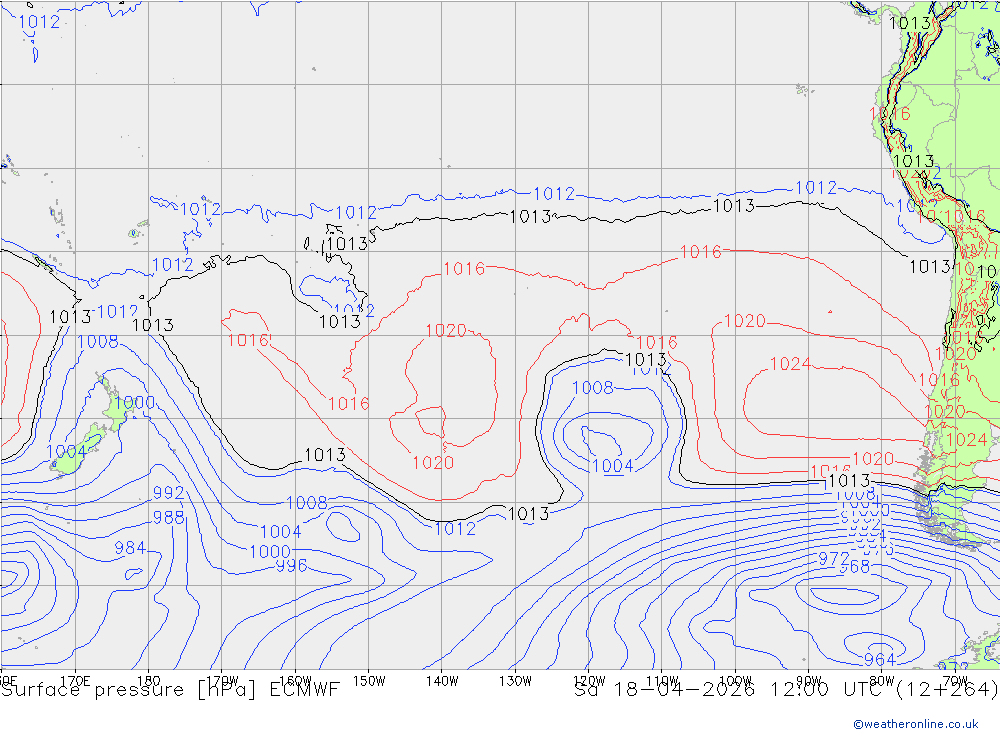Click the 170E longitude label
Image resolution: width=1000 pixels, height=733 pixels.
(75, 681)
